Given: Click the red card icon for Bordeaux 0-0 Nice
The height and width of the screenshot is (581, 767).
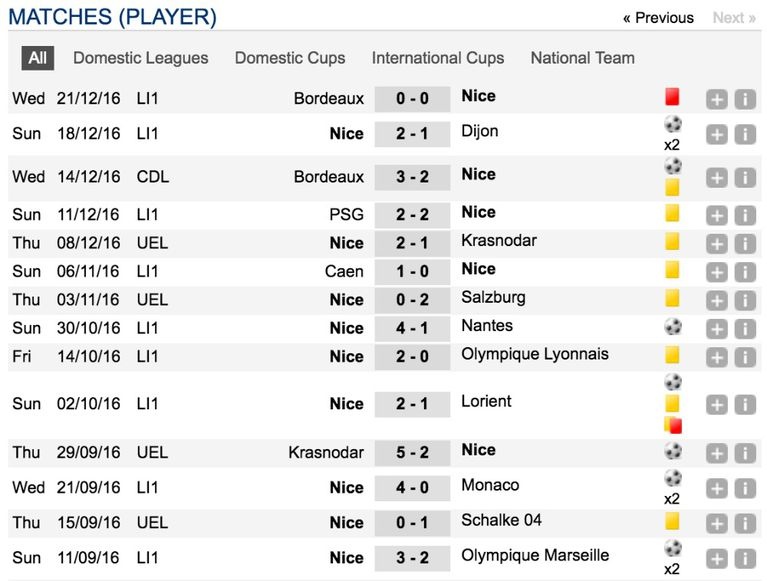Looking at the screenshot, I should tap(672, 97).
